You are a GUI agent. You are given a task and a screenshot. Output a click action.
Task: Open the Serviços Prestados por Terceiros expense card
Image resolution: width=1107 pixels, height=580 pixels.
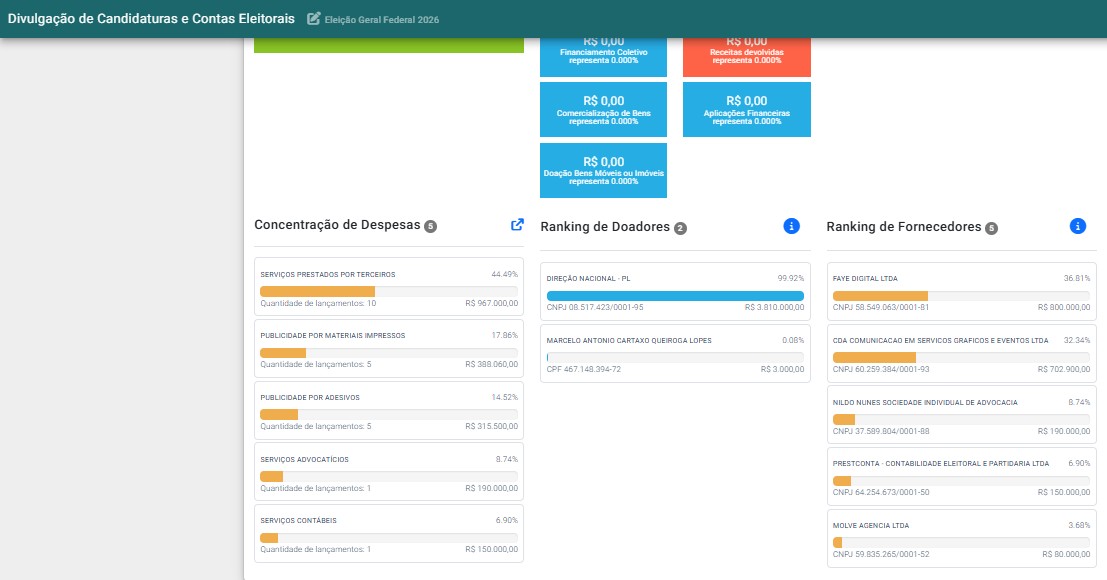coord(389,286)
